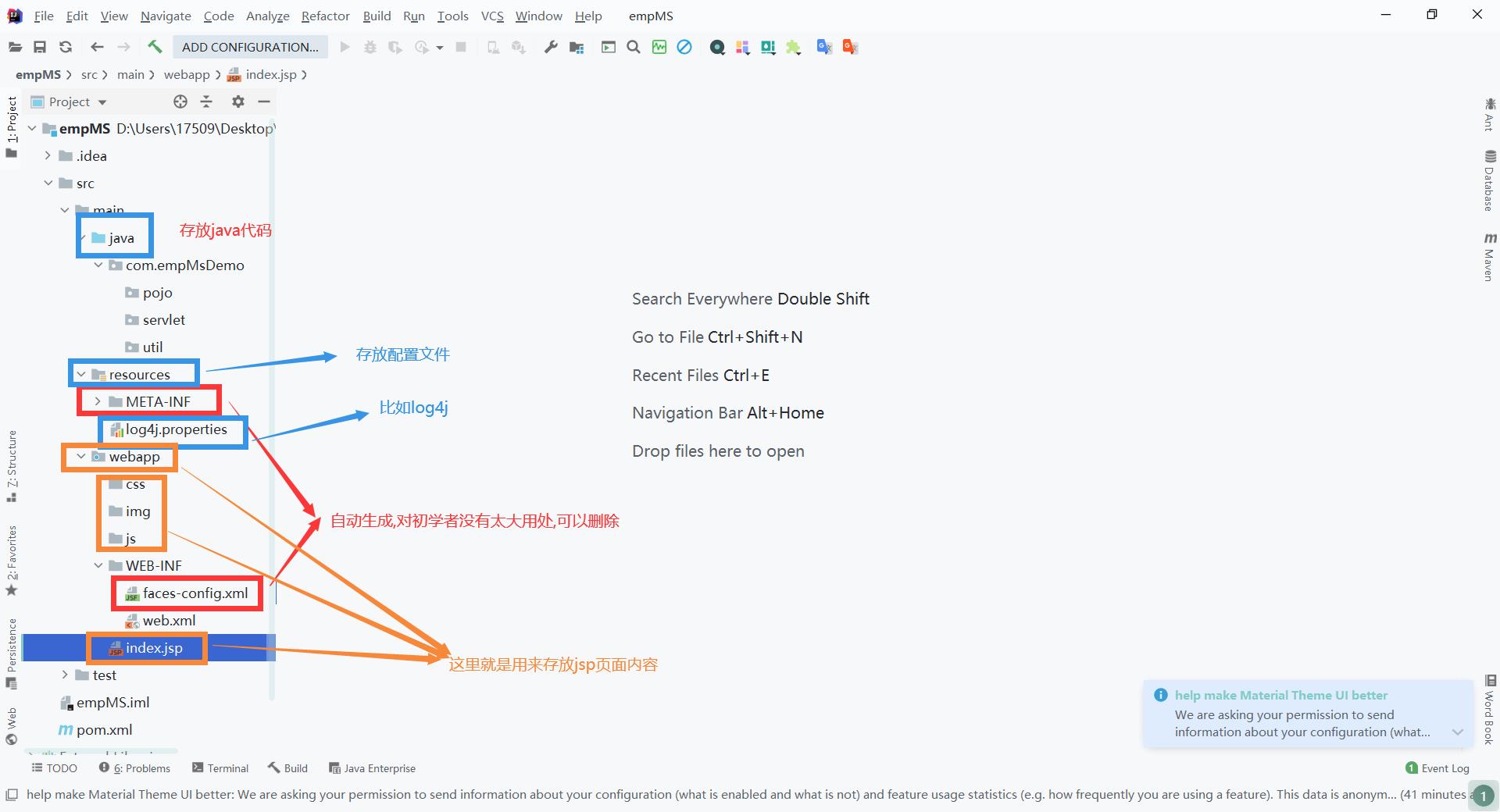Screen dimensions: 1500x812
Task: Click the TODO tool button
Action: pos(54,768)
